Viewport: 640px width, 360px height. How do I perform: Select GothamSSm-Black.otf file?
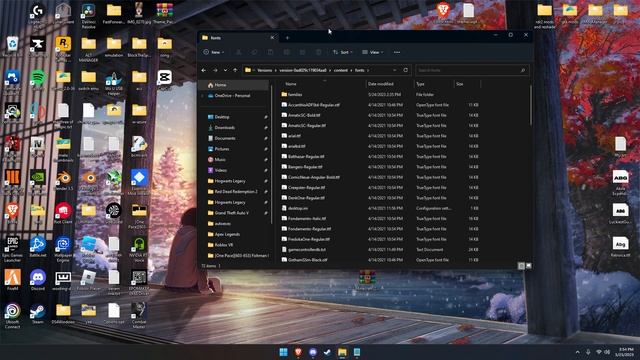point(380,260)
